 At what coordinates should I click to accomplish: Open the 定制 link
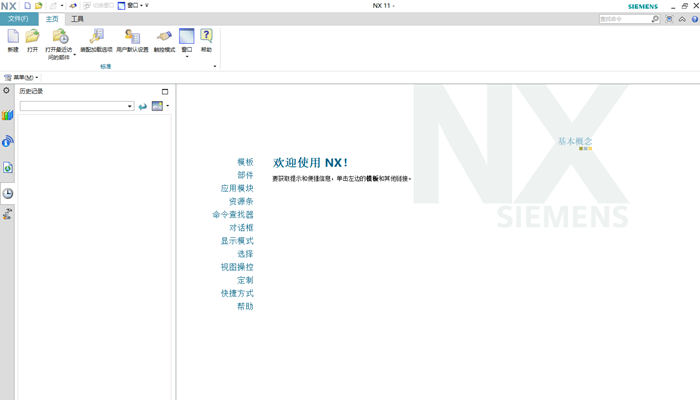pyautogui.click(x=245, y=280)
